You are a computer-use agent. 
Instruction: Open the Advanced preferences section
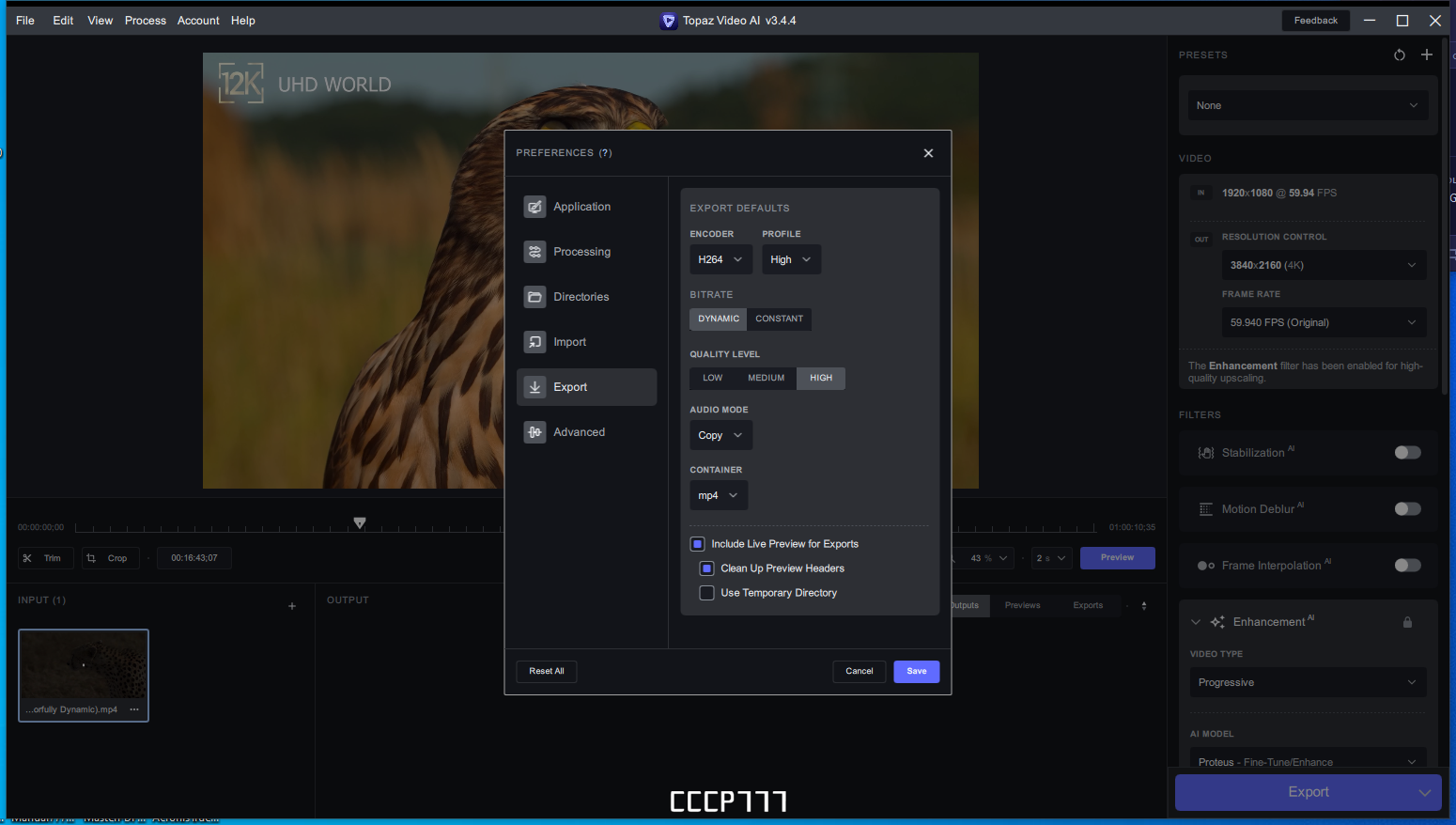tap(586, 432)
